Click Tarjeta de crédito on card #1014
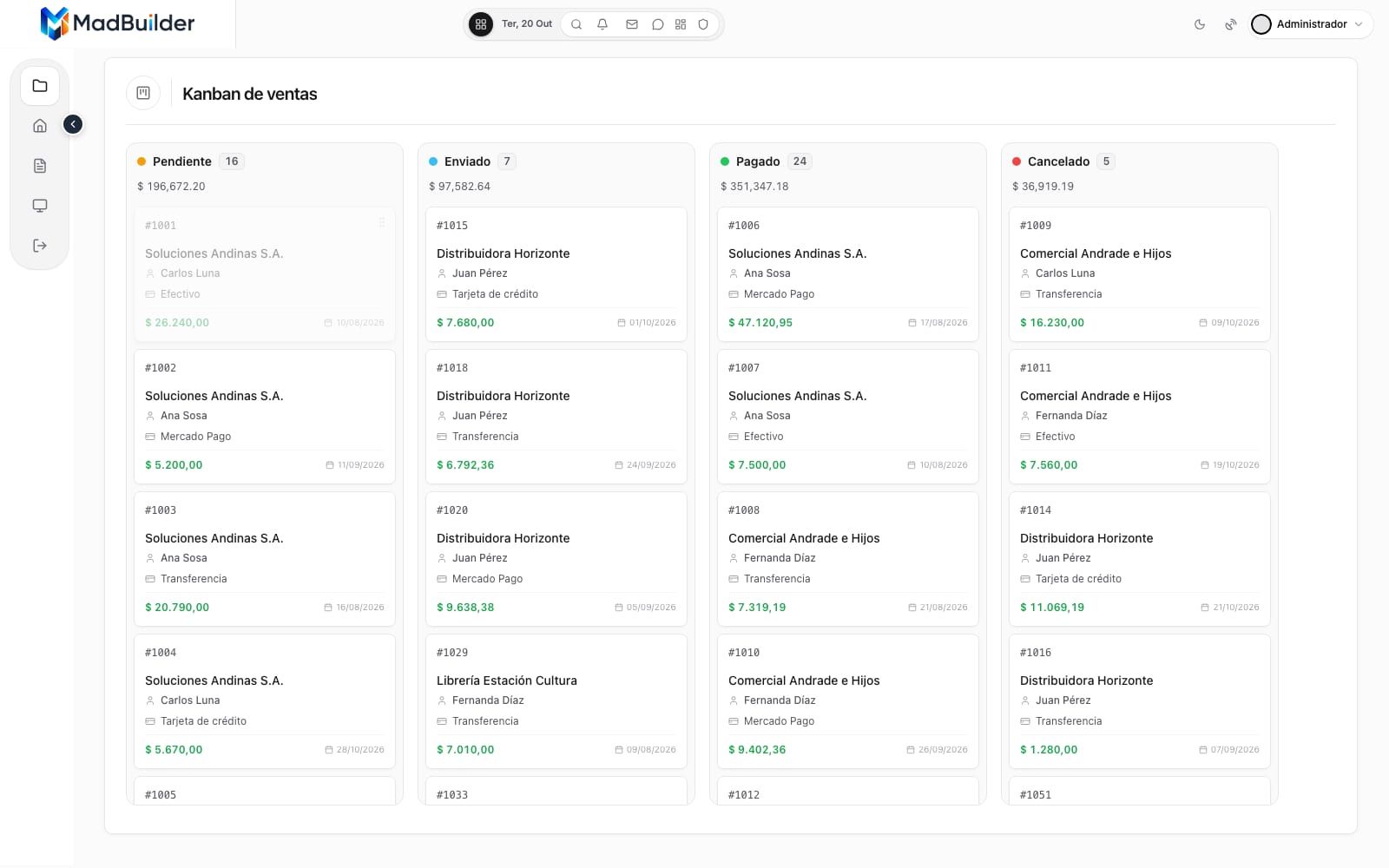 click(1078, 579)
